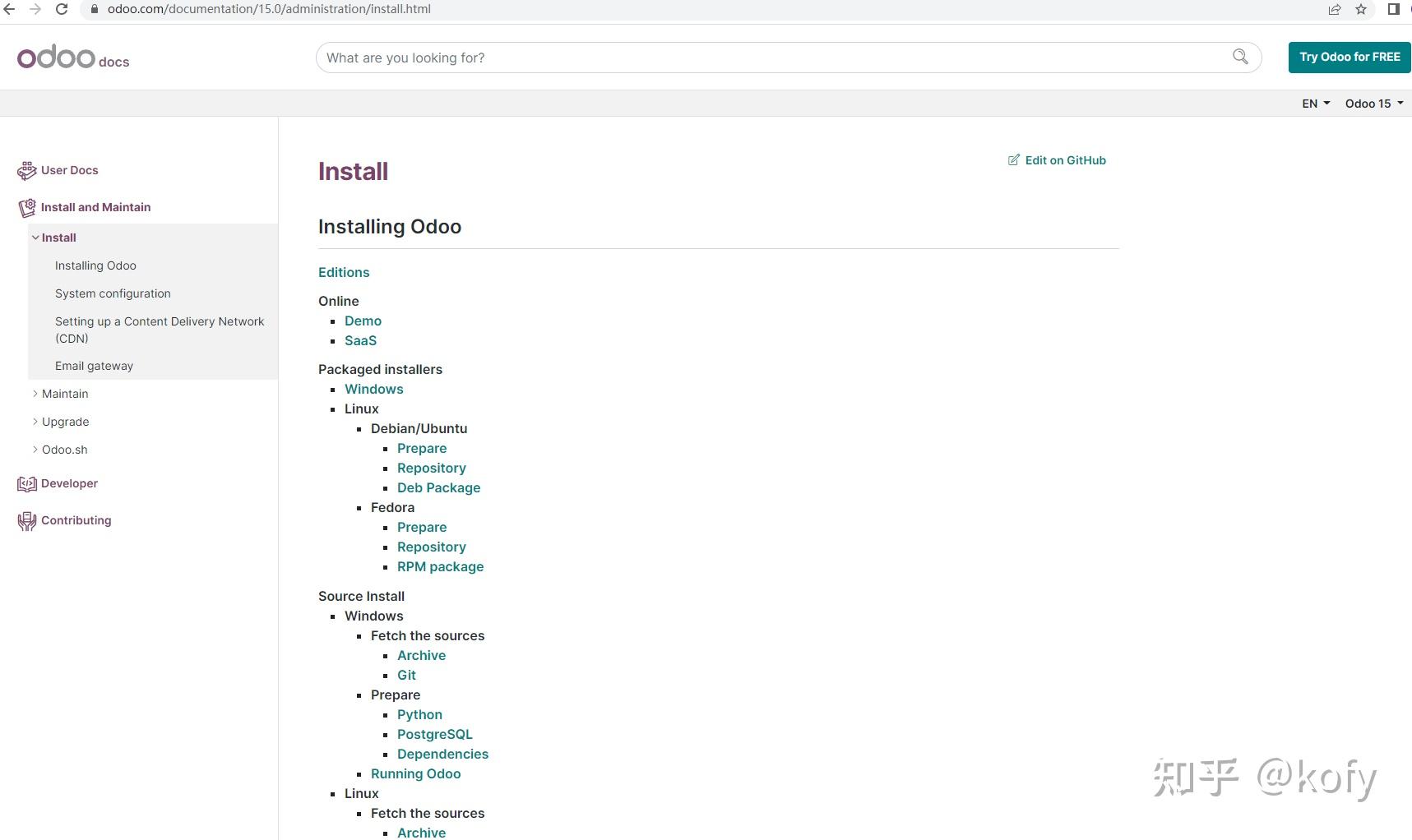1412x840 pixels.
Task: Click the Edit on GitHub pencil icon
Action: [x=1014, y=160]
